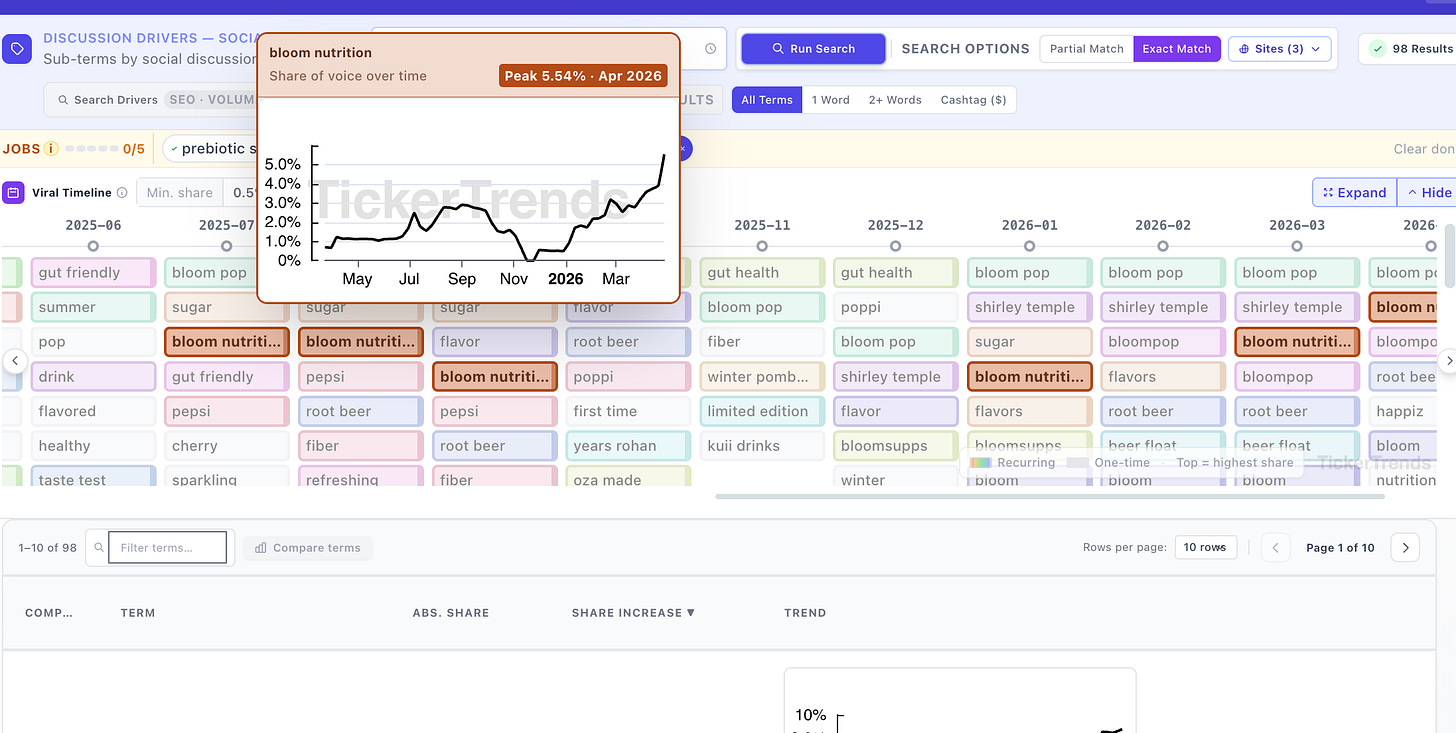Open the Rows per page dropdown
This screenshot has width=1456, height=733.
coord(1205,547)
